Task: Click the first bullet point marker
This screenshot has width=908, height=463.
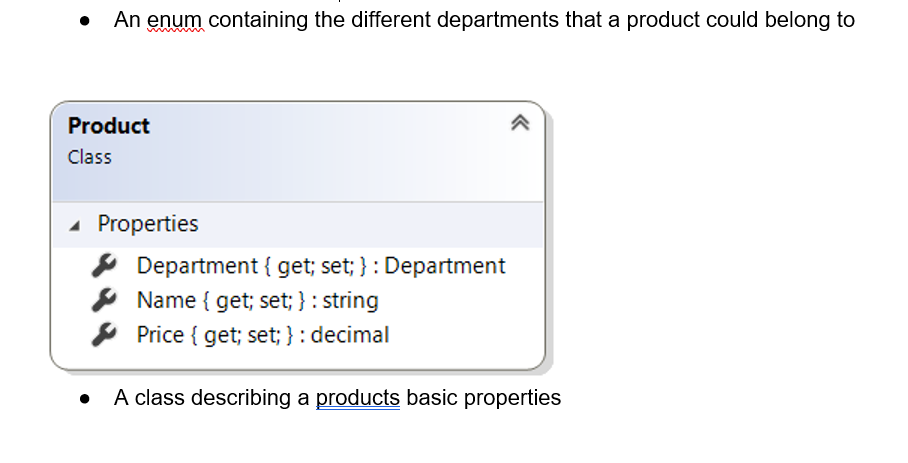Action: tap(85, 21)
